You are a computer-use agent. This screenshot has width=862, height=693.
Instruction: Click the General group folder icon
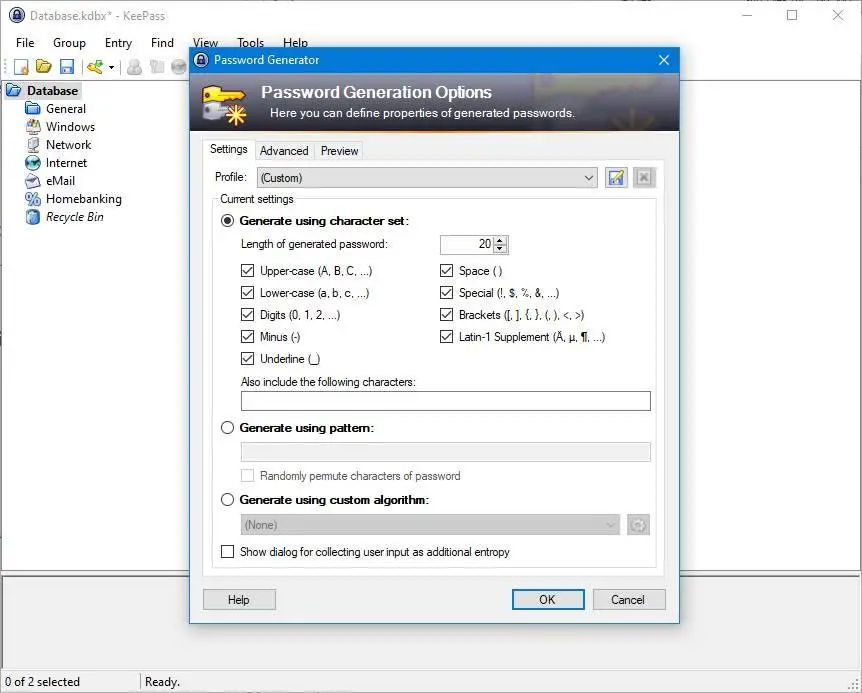[x=33, y=109]
